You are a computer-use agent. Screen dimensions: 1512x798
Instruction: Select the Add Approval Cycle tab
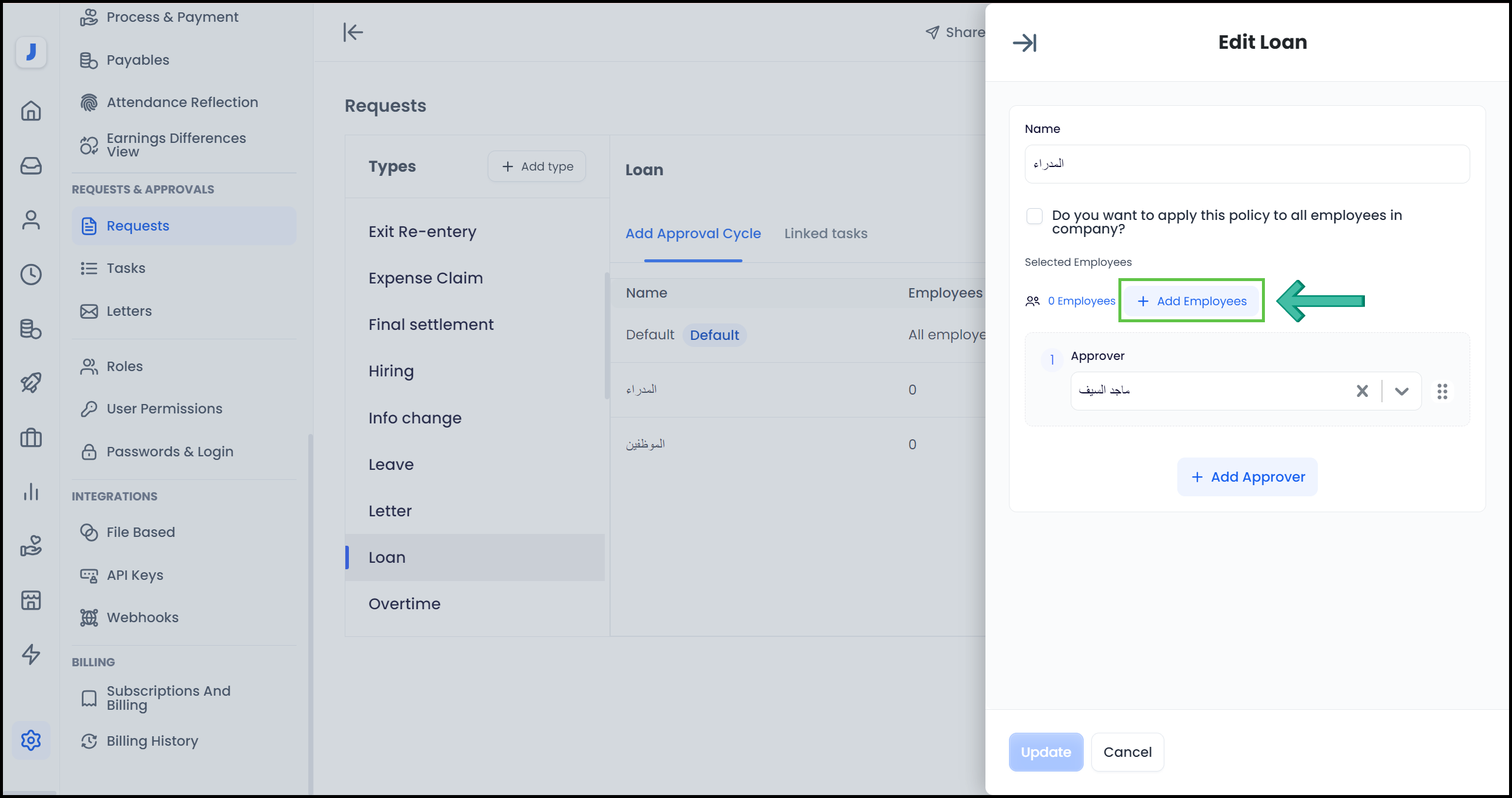tap(693, 233)
